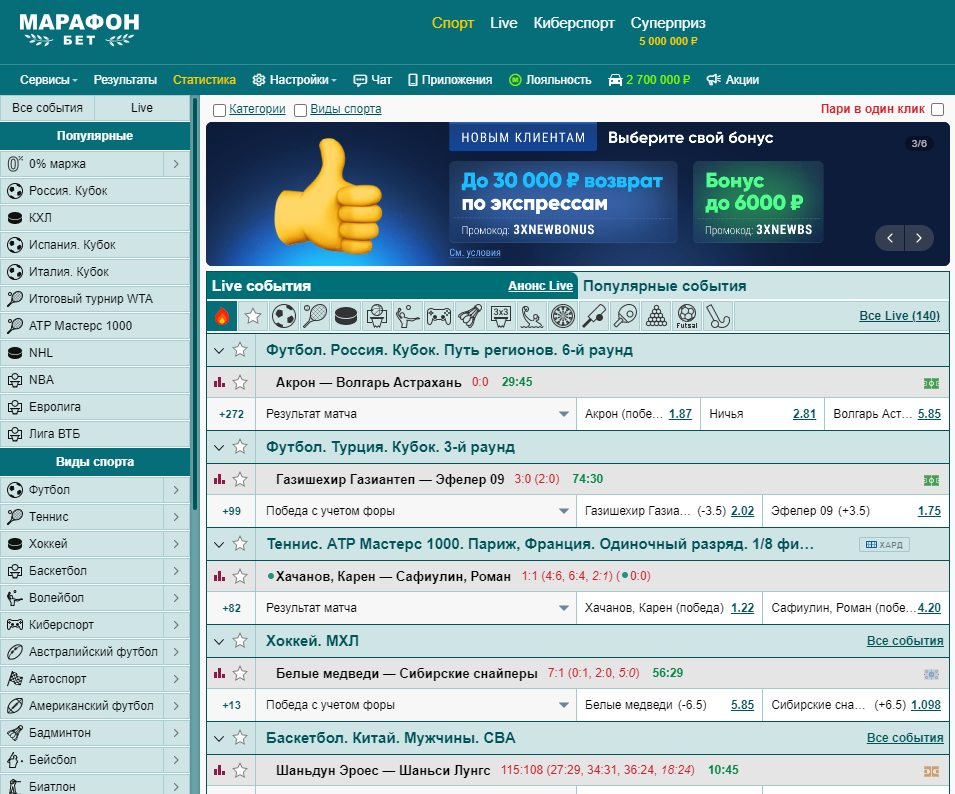Screen dimensions: 955x794
Task: Favorite the Газишехир Газиантеп match star
Action: pyautogui.click(x=240, y=479)
